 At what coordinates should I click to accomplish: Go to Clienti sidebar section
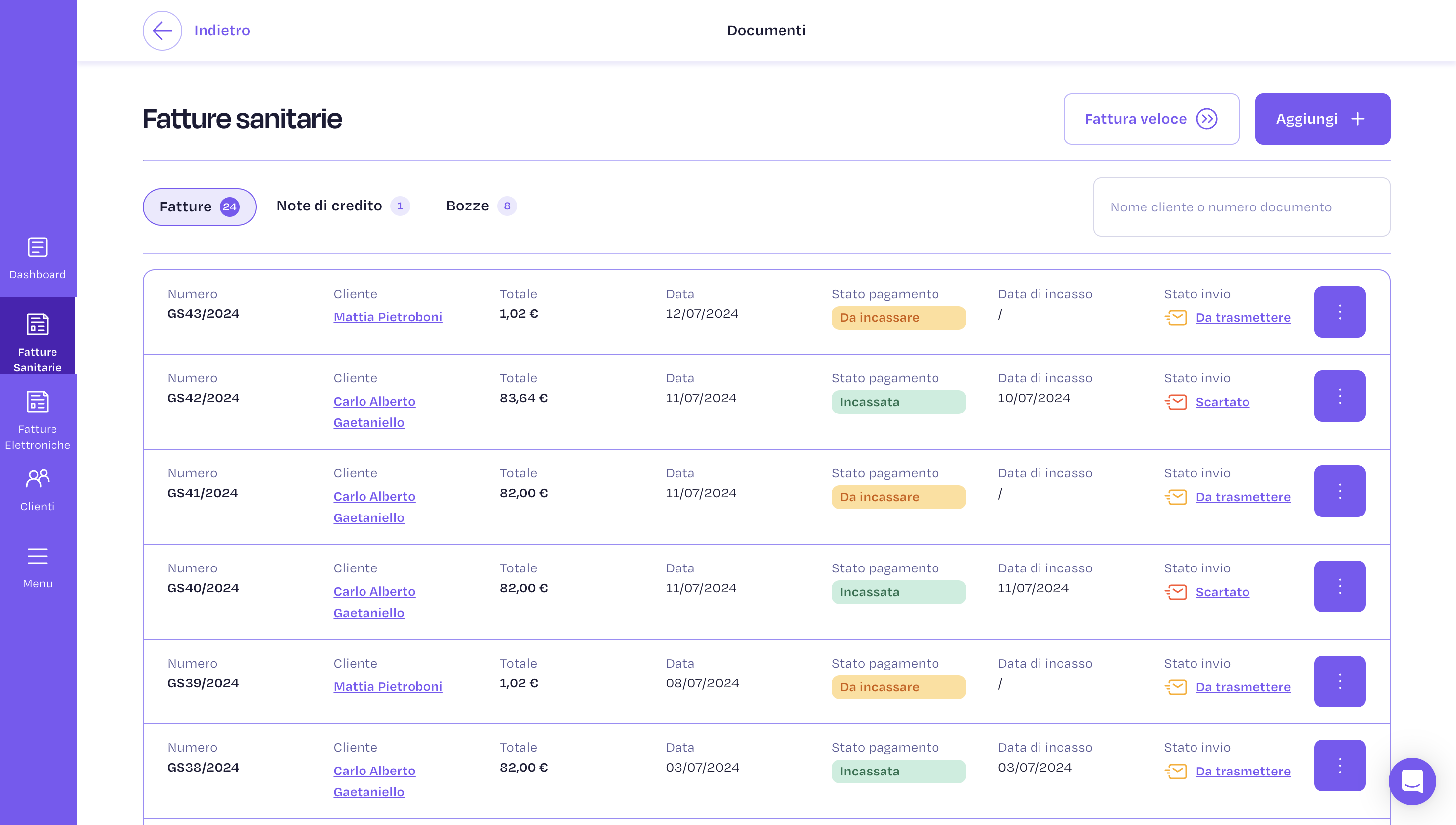pyautogui.click(x=38, y=490)
